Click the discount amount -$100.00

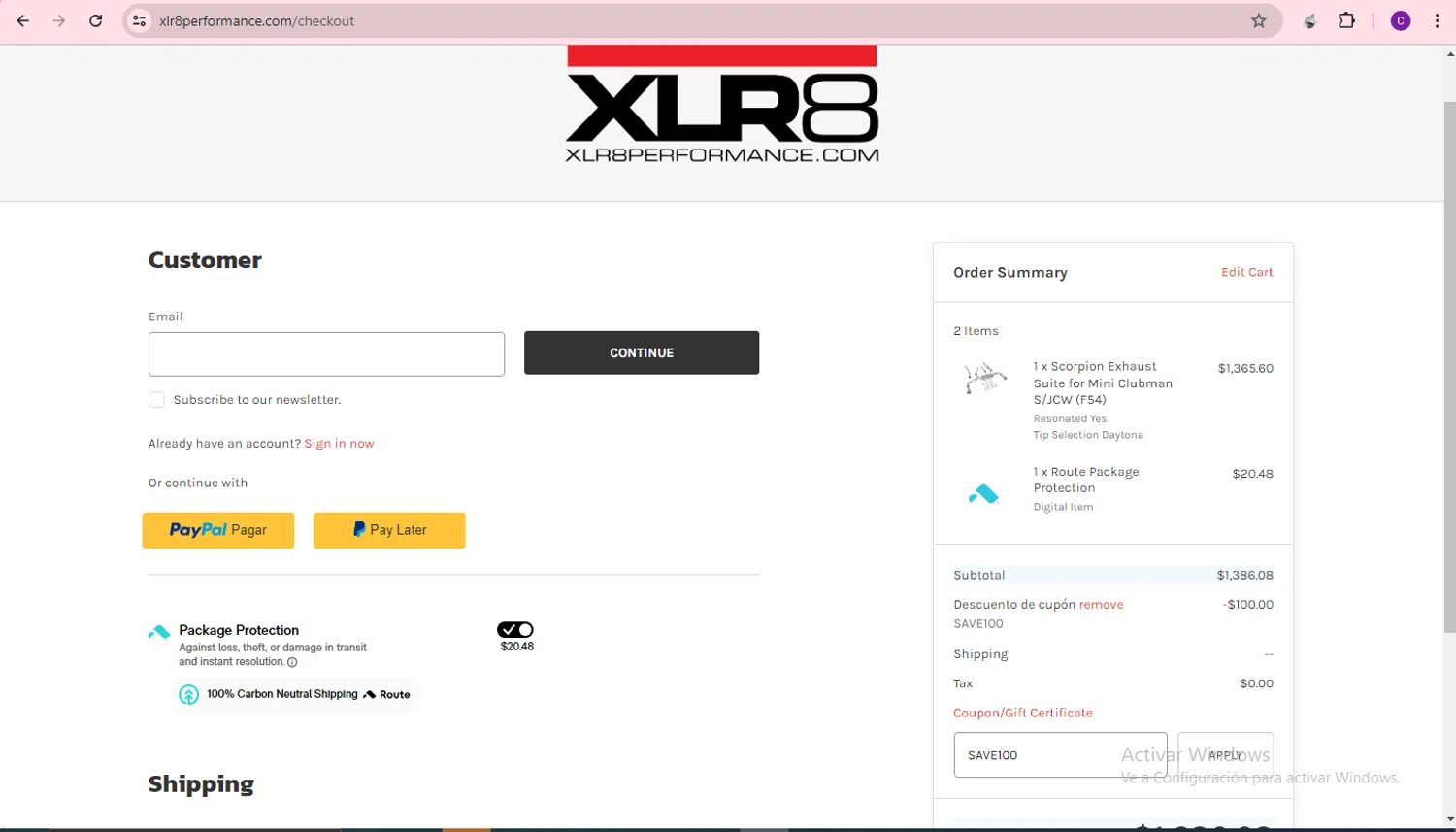[1248, 605]
